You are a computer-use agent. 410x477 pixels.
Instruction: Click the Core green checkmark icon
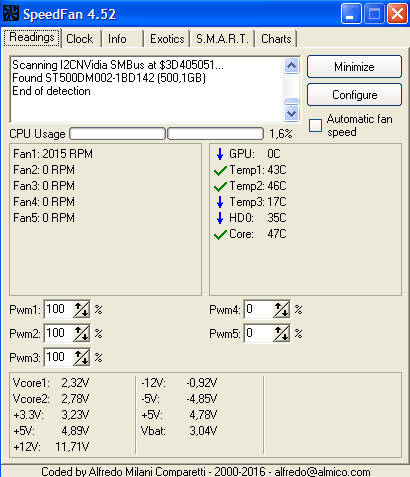(x=220, y=234)
